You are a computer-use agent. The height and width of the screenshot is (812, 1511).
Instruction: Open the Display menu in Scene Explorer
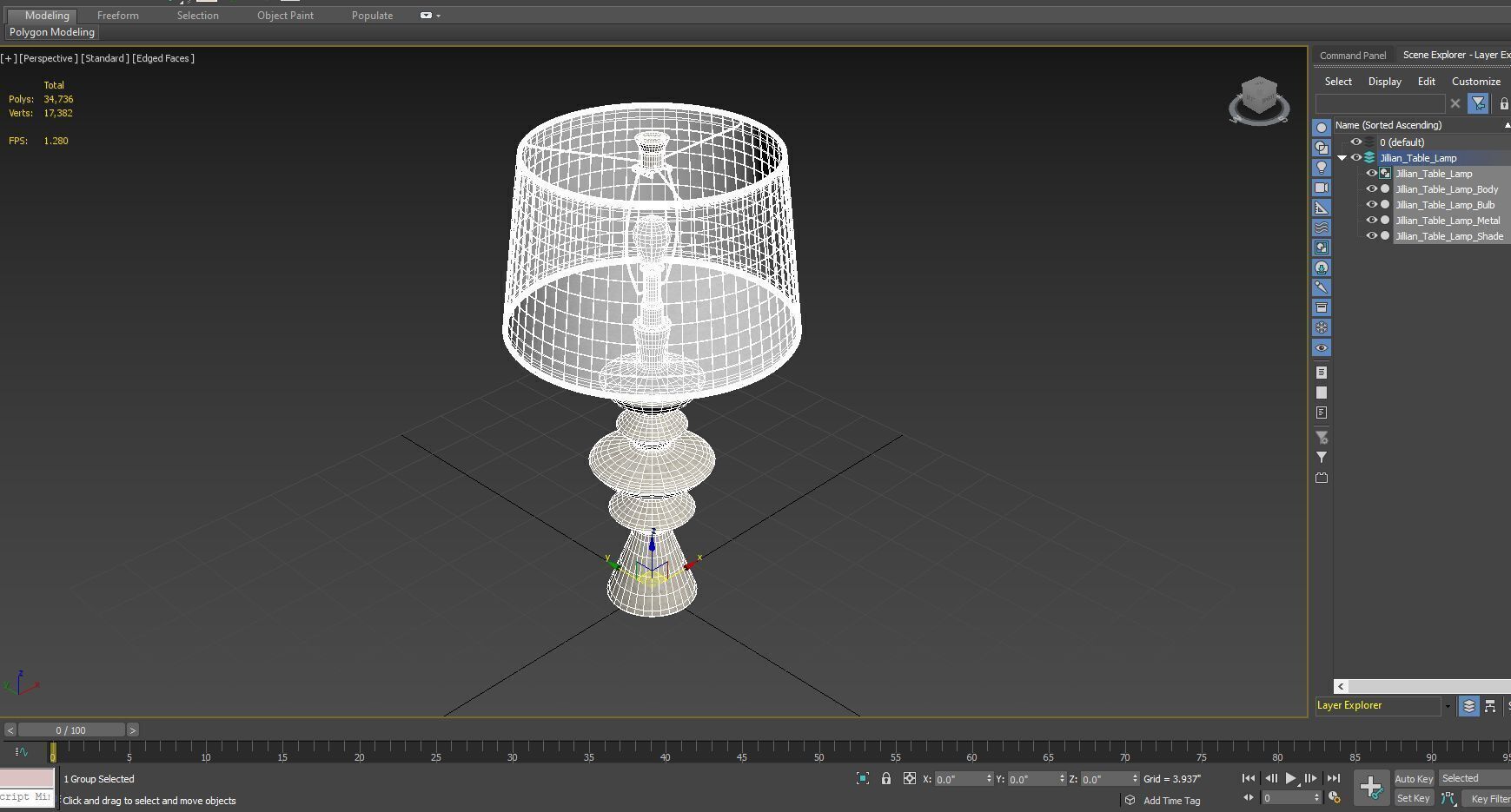(x=1385, y=82)
